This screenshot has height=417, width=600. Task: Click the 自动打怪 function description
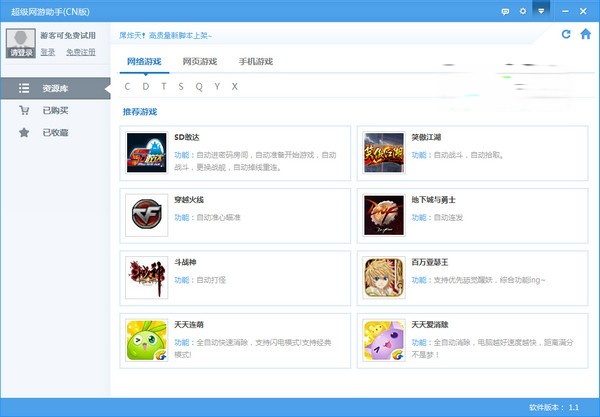211,280
